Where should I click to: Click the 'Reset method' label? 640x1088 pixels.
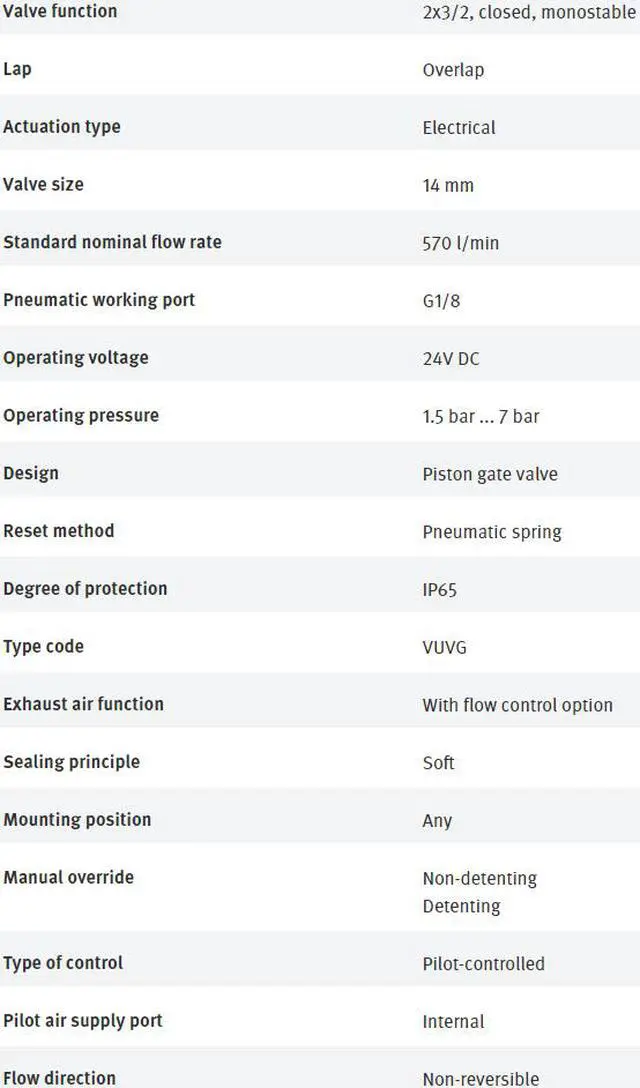tap(59, 531)
